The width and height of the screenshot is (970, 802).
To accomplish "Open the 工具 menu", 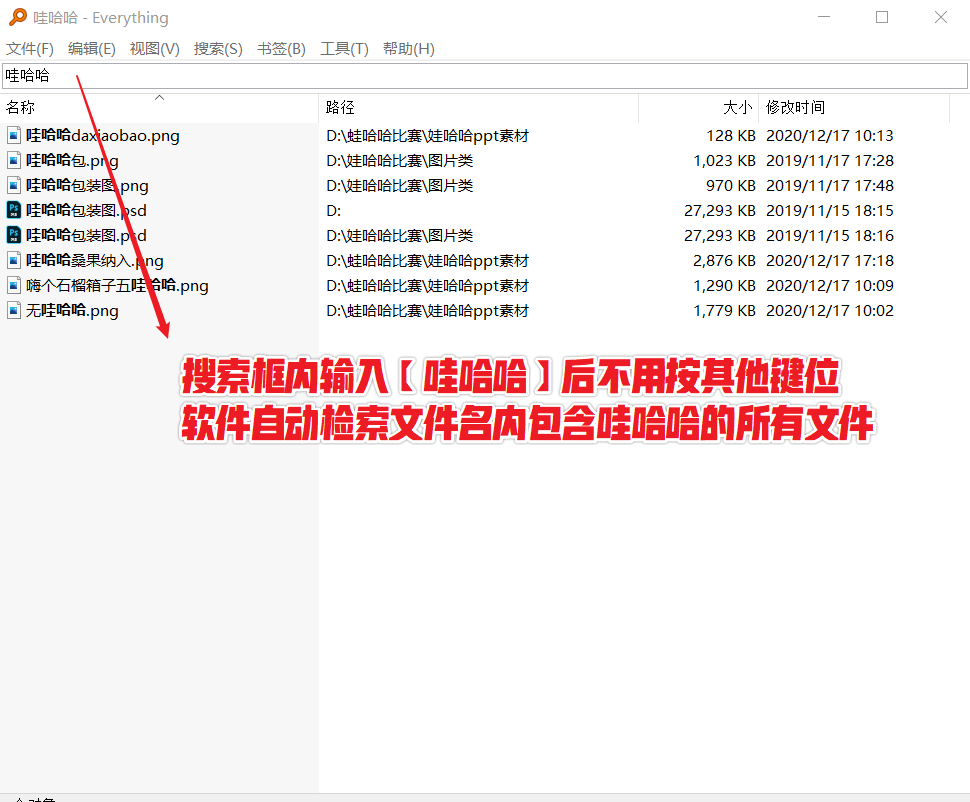I will pos(344,48).
